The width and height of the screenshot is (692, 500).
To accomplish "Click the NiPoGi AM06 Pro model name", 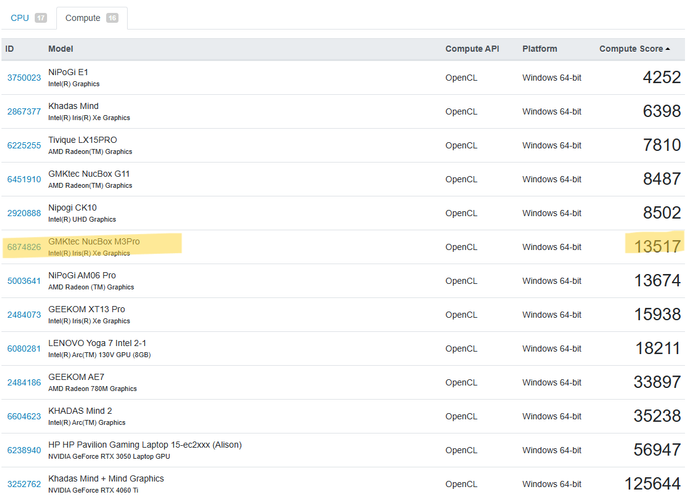I will (x=82, y=276).
